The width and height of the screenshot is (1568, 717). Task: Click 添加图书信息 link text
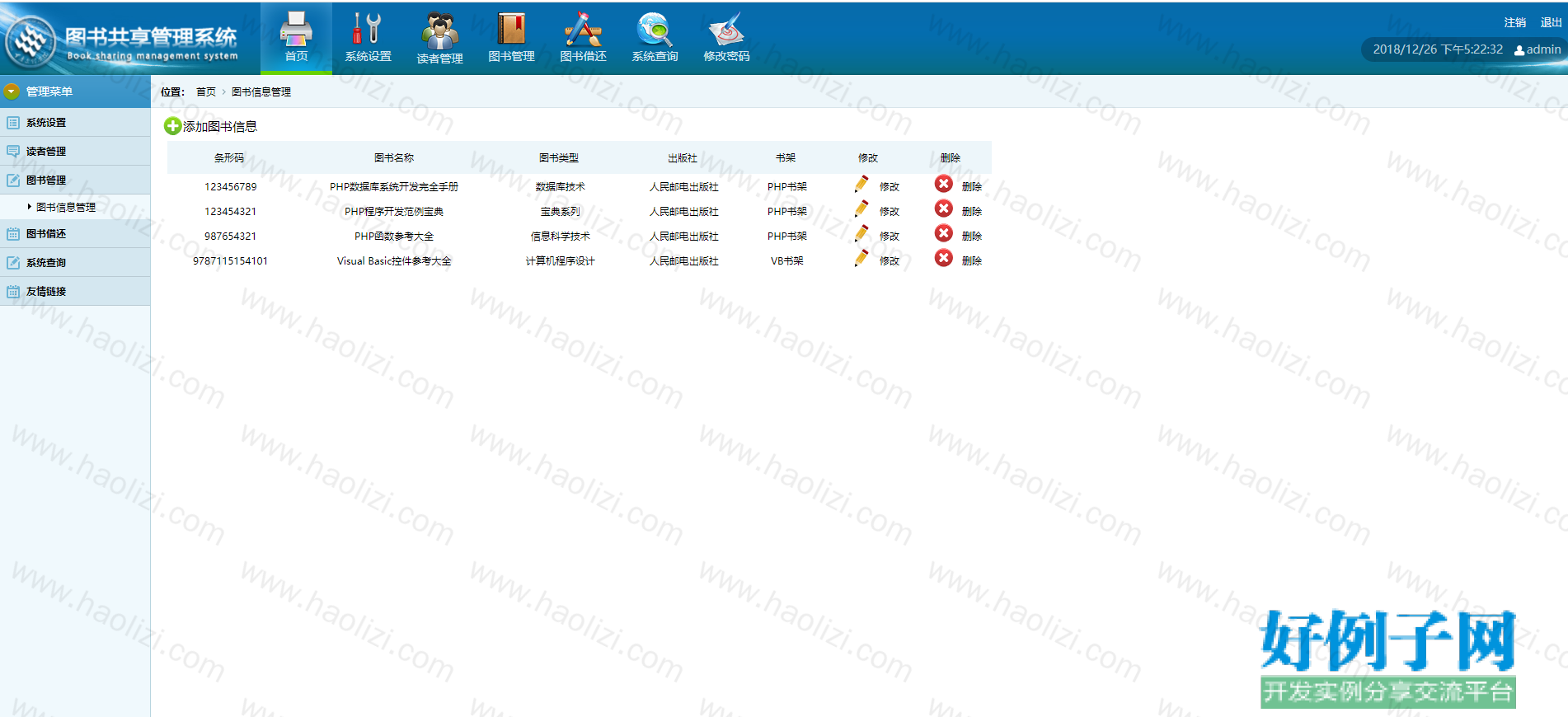click(x=220, y=126)
